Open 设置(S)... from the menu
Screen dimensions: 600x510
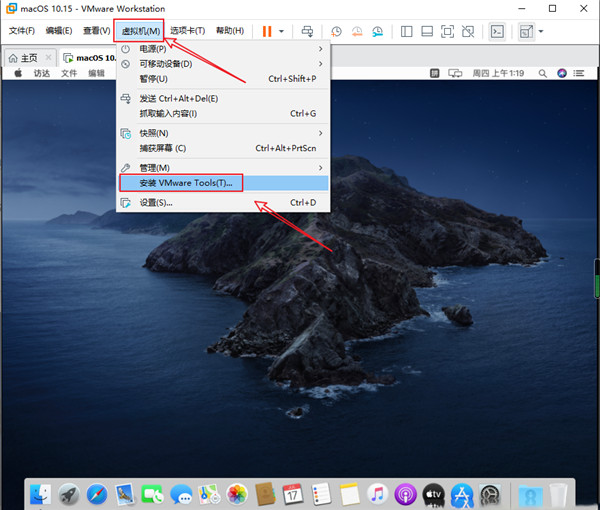[x=223, y=203]
